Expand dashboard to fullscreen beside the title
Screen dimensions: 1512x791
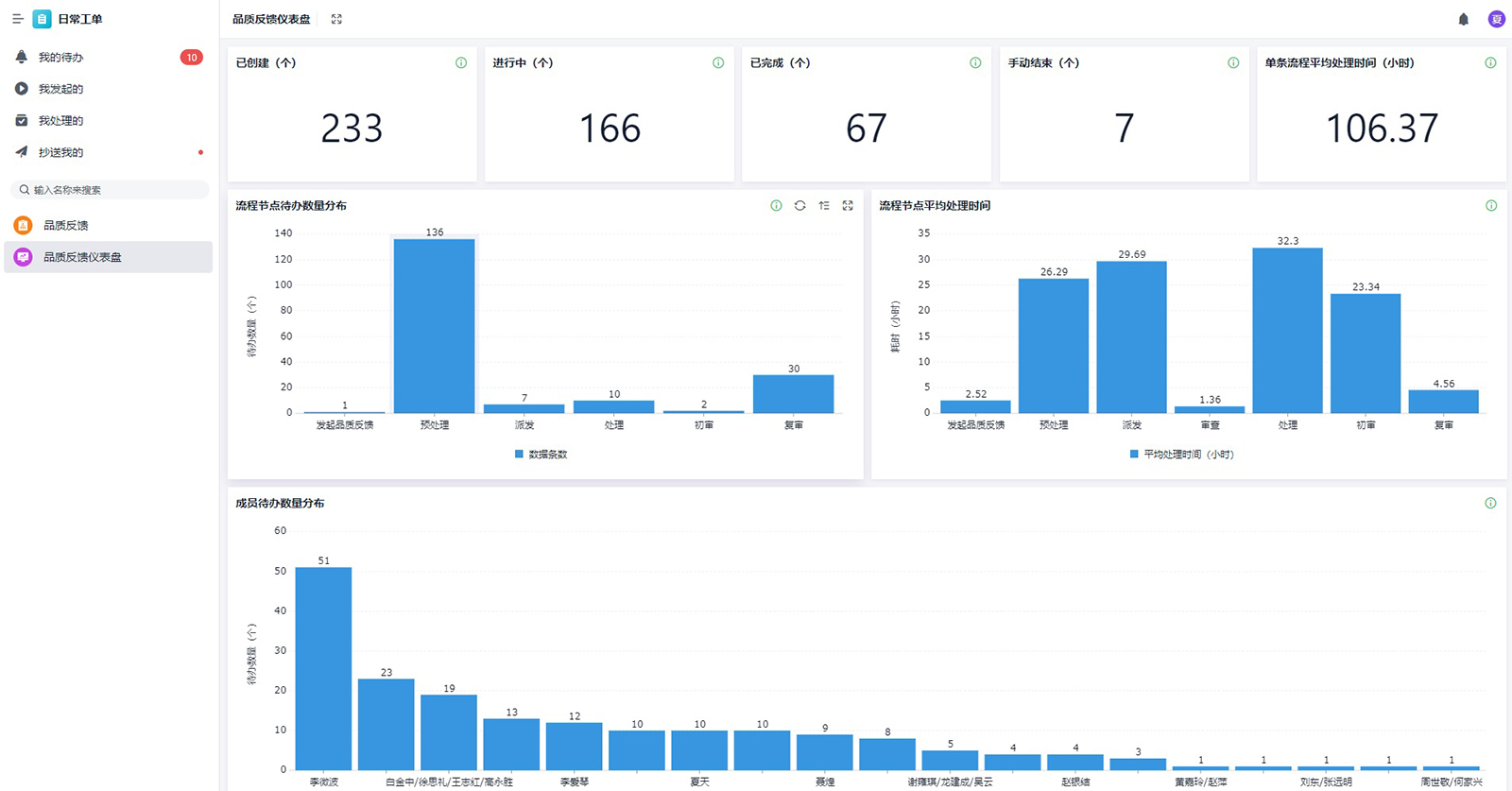click(336, 19)
